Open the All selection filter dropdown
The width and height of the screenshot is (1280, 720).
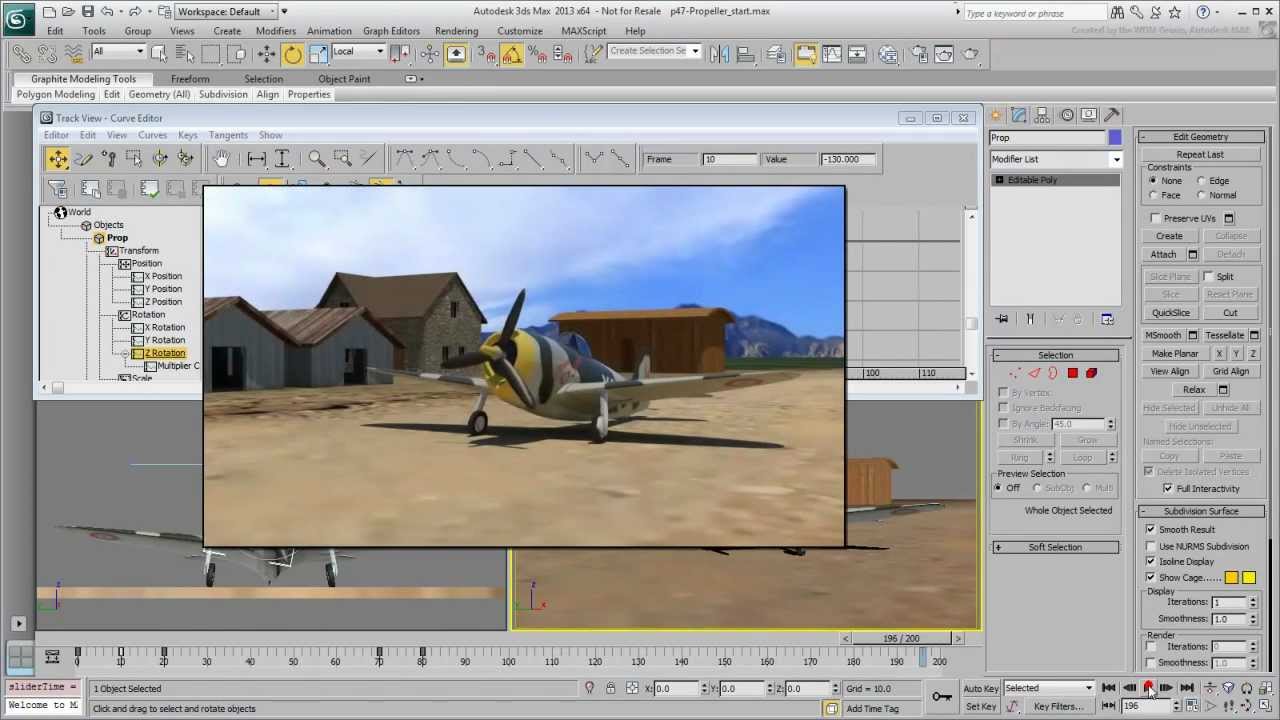[118, 52]
